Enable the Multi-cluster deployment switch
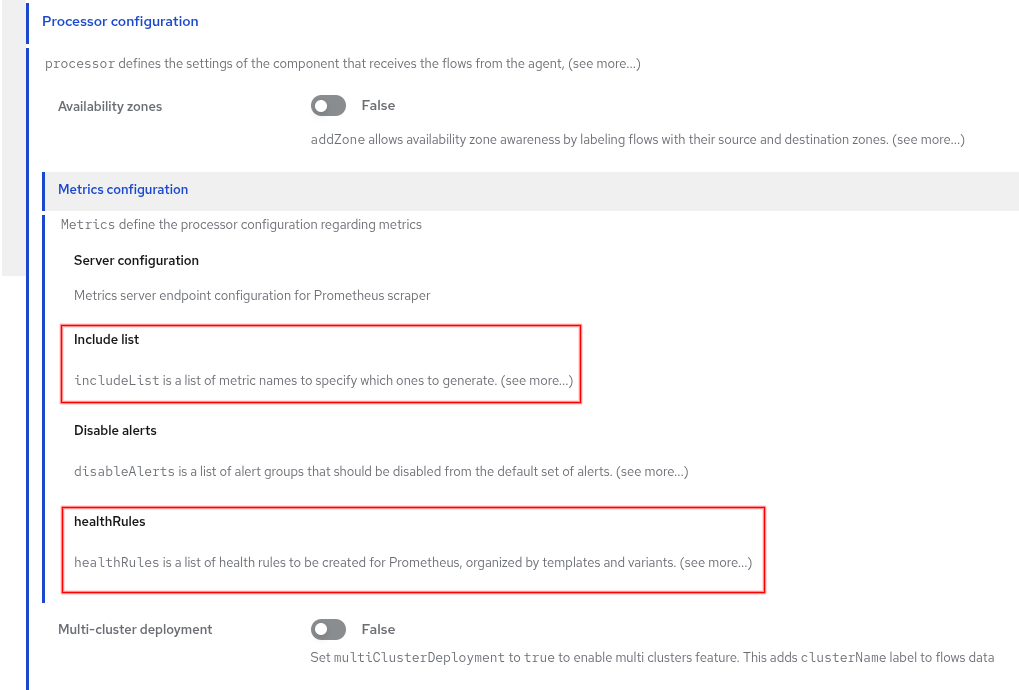 (x=328, y=630)
